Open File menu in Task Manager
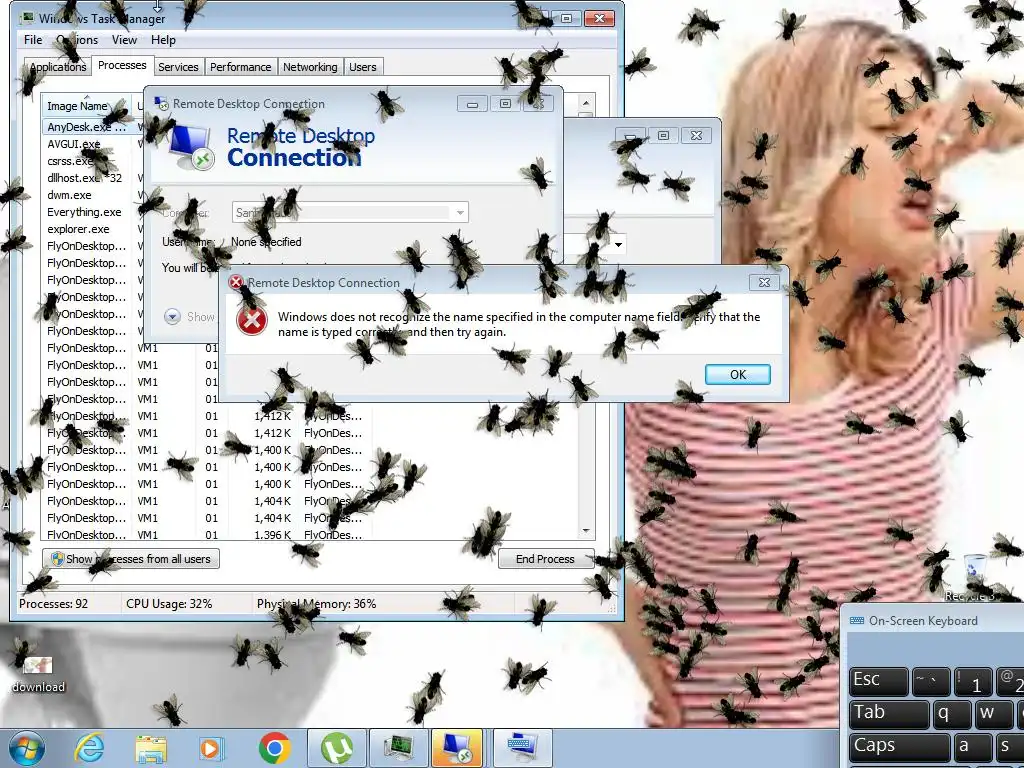1024x768 pixels. tap(33, 40)
